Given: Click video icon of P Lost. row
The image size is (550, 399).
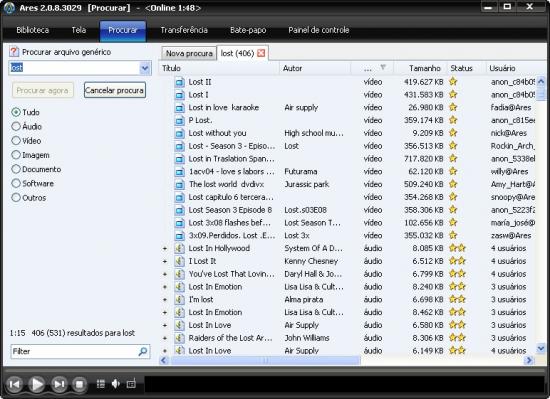Looking at the screenshot, I should point(179,120).
